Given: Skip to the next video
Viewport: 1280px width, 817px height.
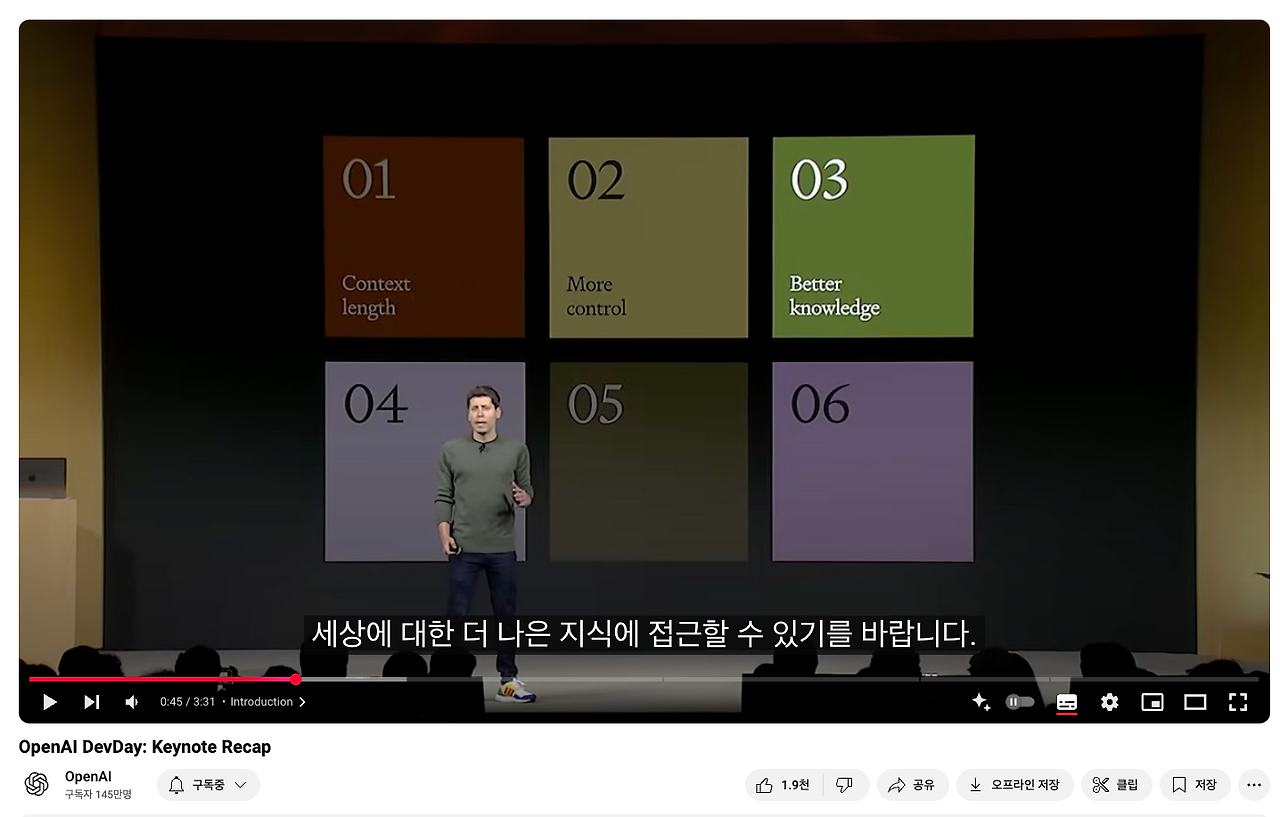Looking at the screenshot, I should (91, 701).
